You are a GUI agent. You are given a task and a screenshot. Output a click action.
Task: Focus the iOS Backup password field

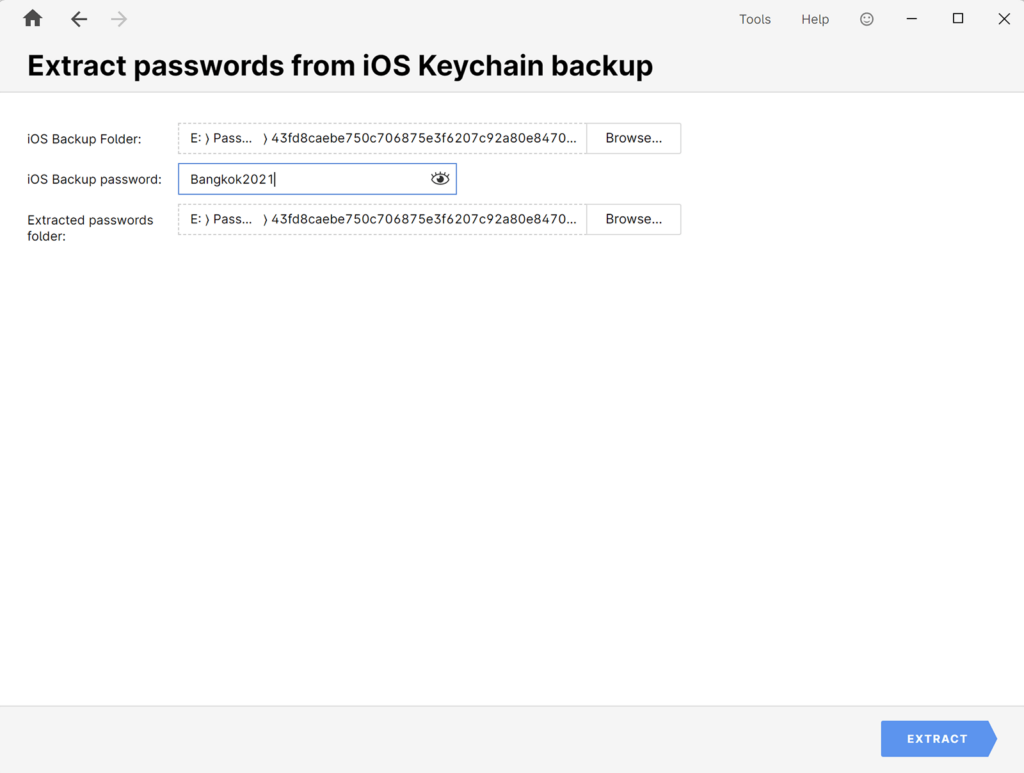click(317, 179)
